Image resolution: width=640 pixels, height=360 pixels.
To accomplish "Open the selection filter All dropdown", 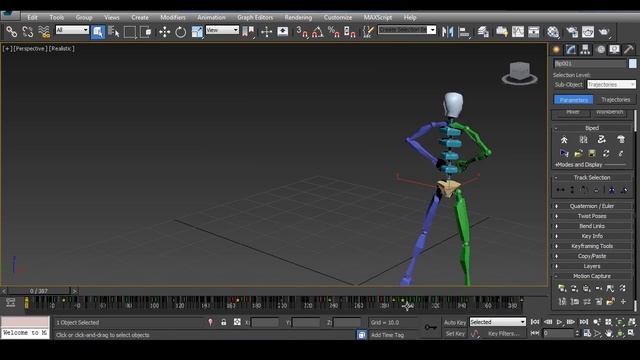I will pos(72,30).
